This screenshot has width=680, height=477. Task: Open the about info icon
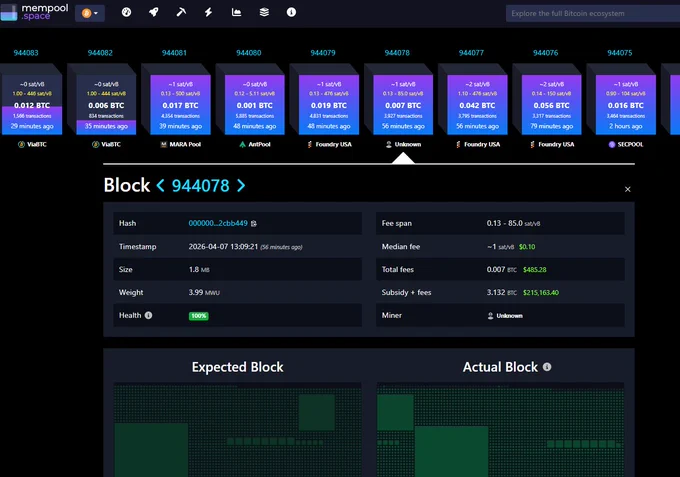coord(291,12)
